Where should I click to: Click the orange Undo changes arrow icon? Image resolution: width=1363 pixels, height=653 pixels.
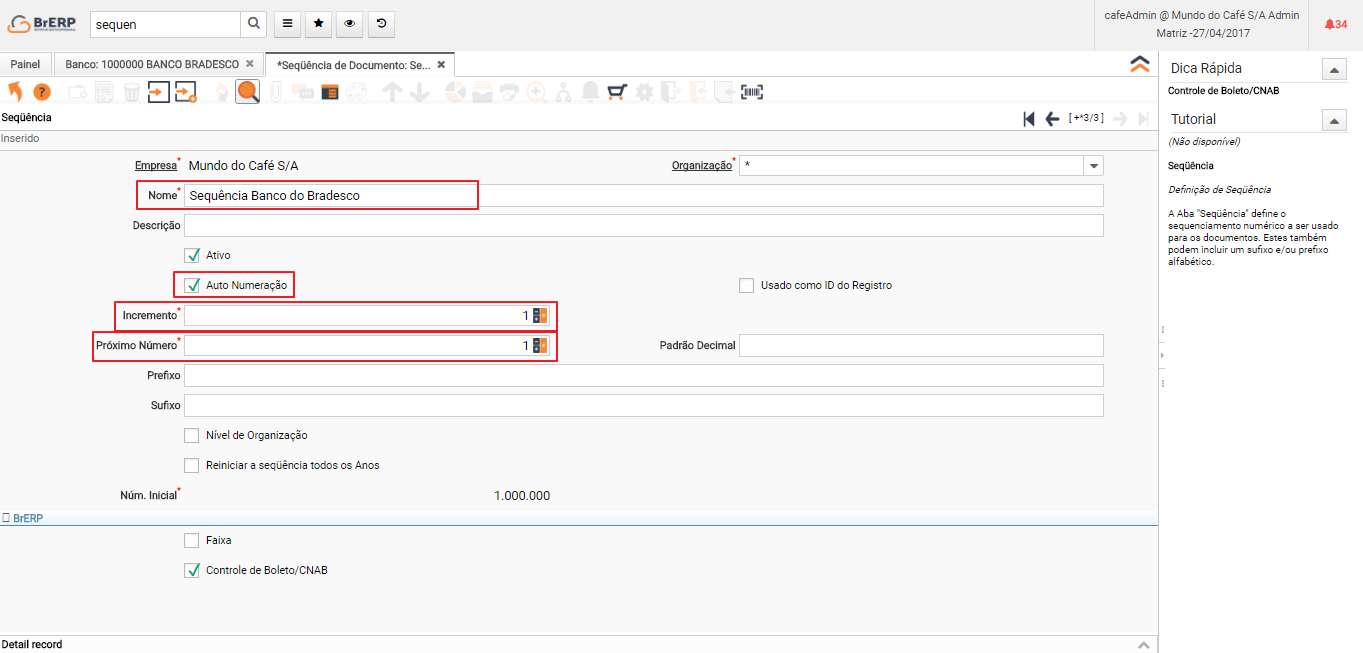(15, 92)
